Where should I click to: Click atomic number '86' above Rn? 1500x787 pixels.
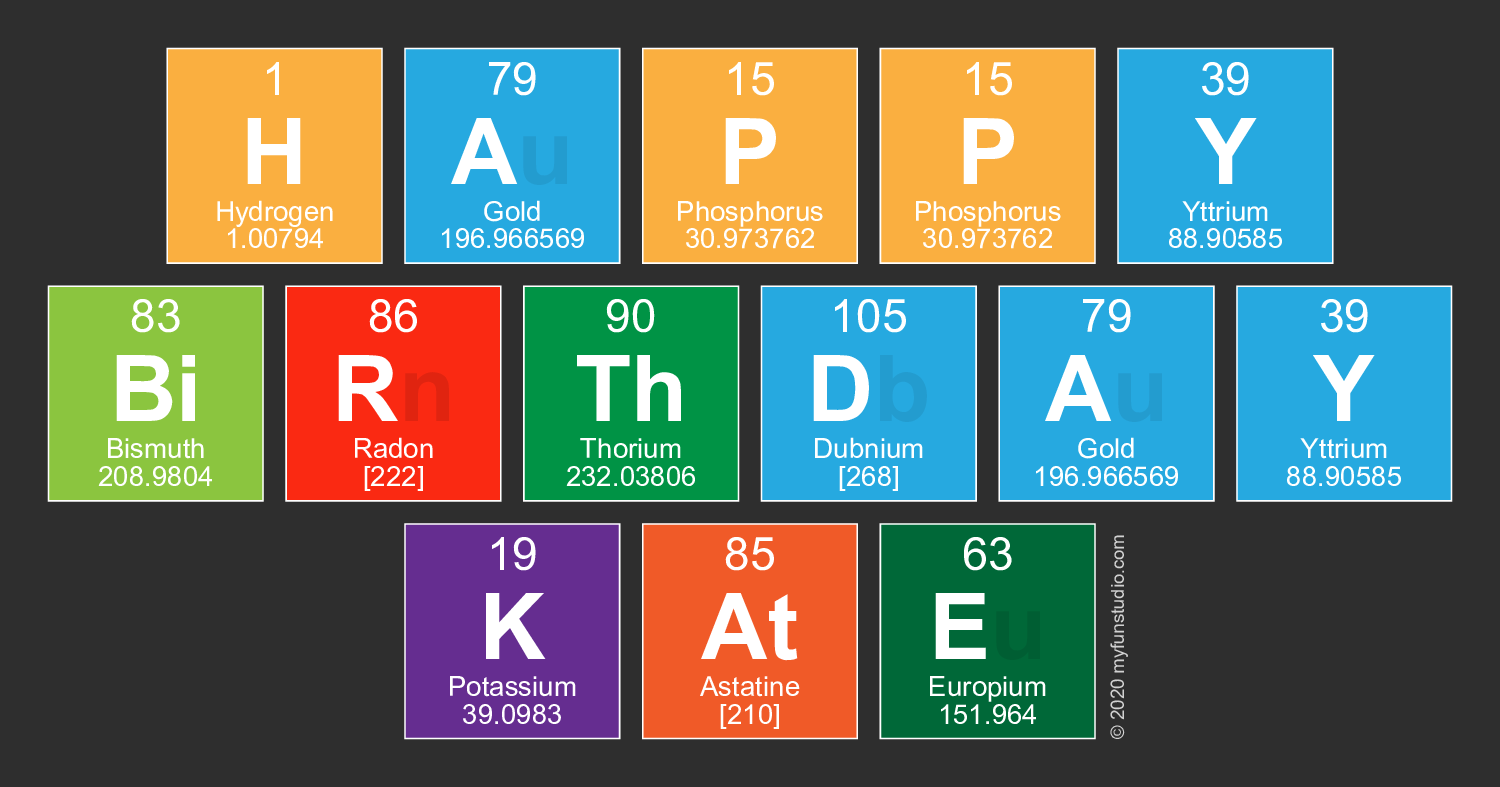(x=393, y=317)
